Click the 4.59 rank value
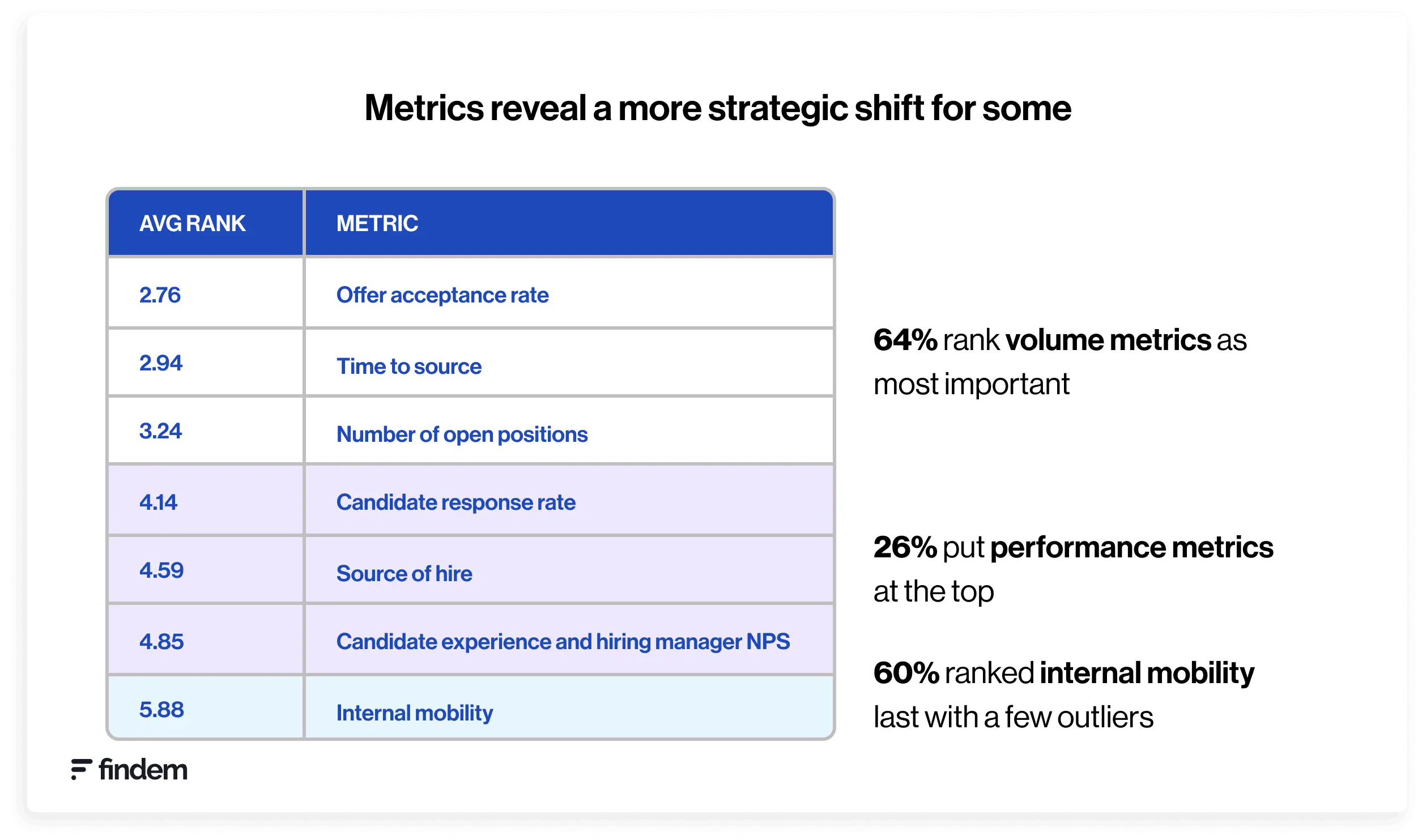 point(161,570)
